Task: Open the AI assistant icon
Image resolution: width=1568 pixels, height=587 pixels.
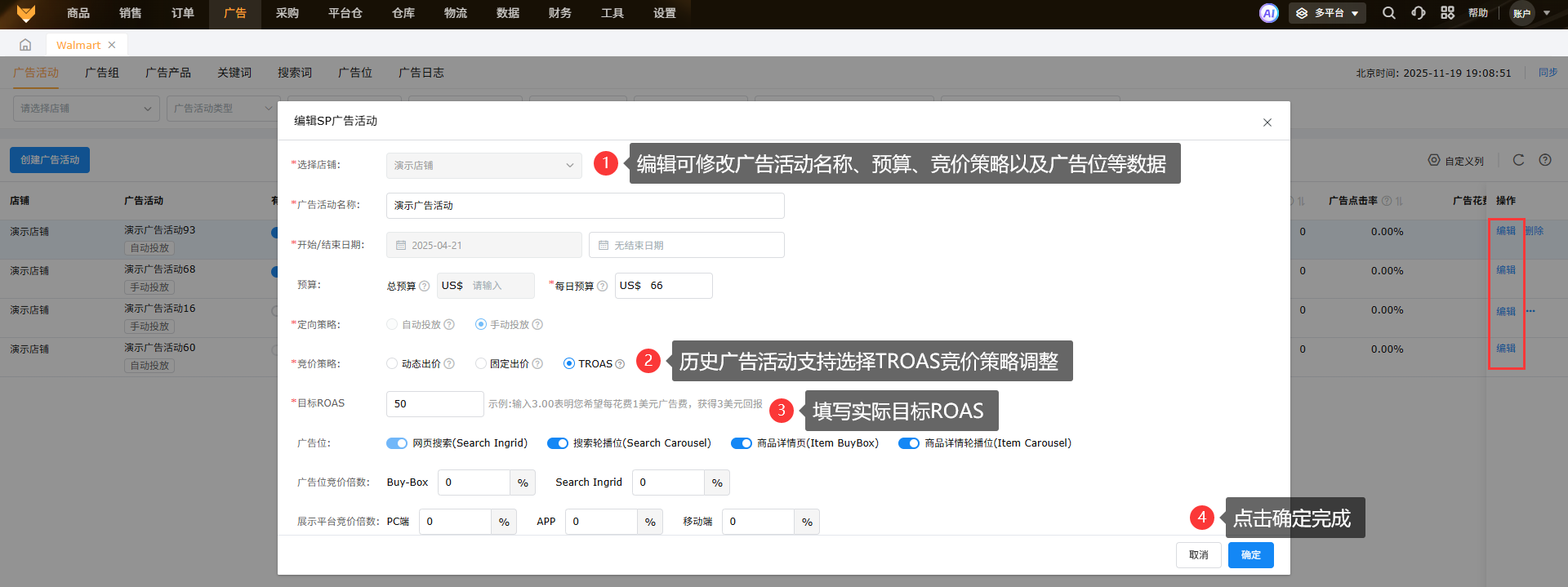Action: [1268, 13]
